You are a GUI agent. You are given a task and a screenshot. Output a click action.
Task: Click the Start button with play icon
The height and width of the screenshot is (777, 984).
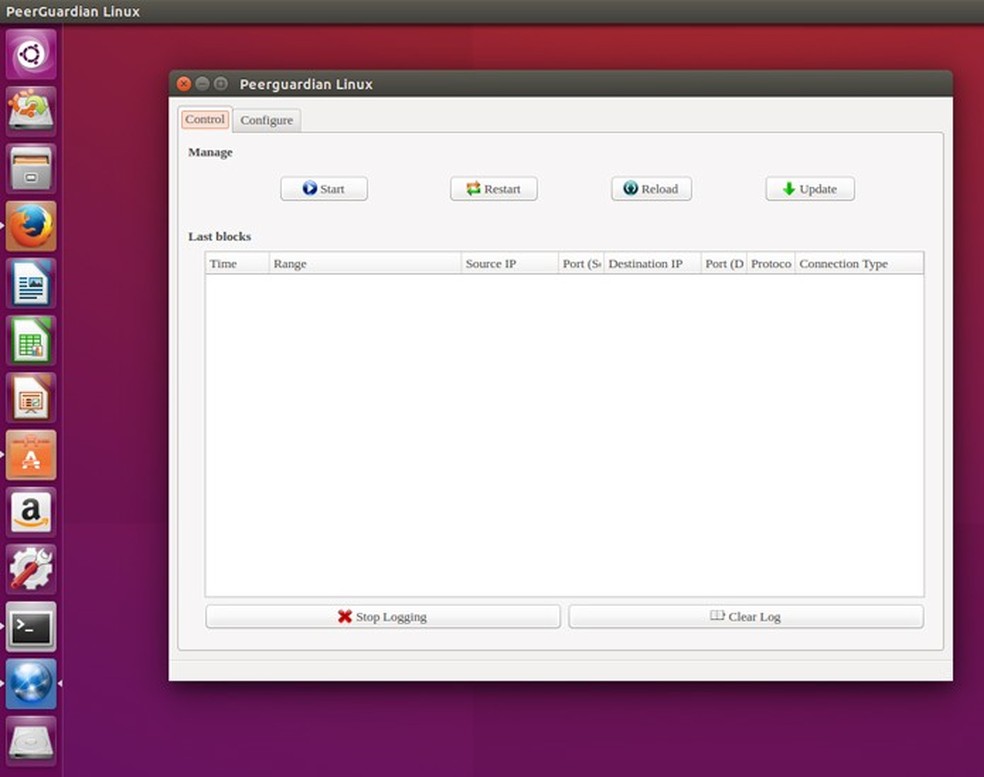coord(323,189)
